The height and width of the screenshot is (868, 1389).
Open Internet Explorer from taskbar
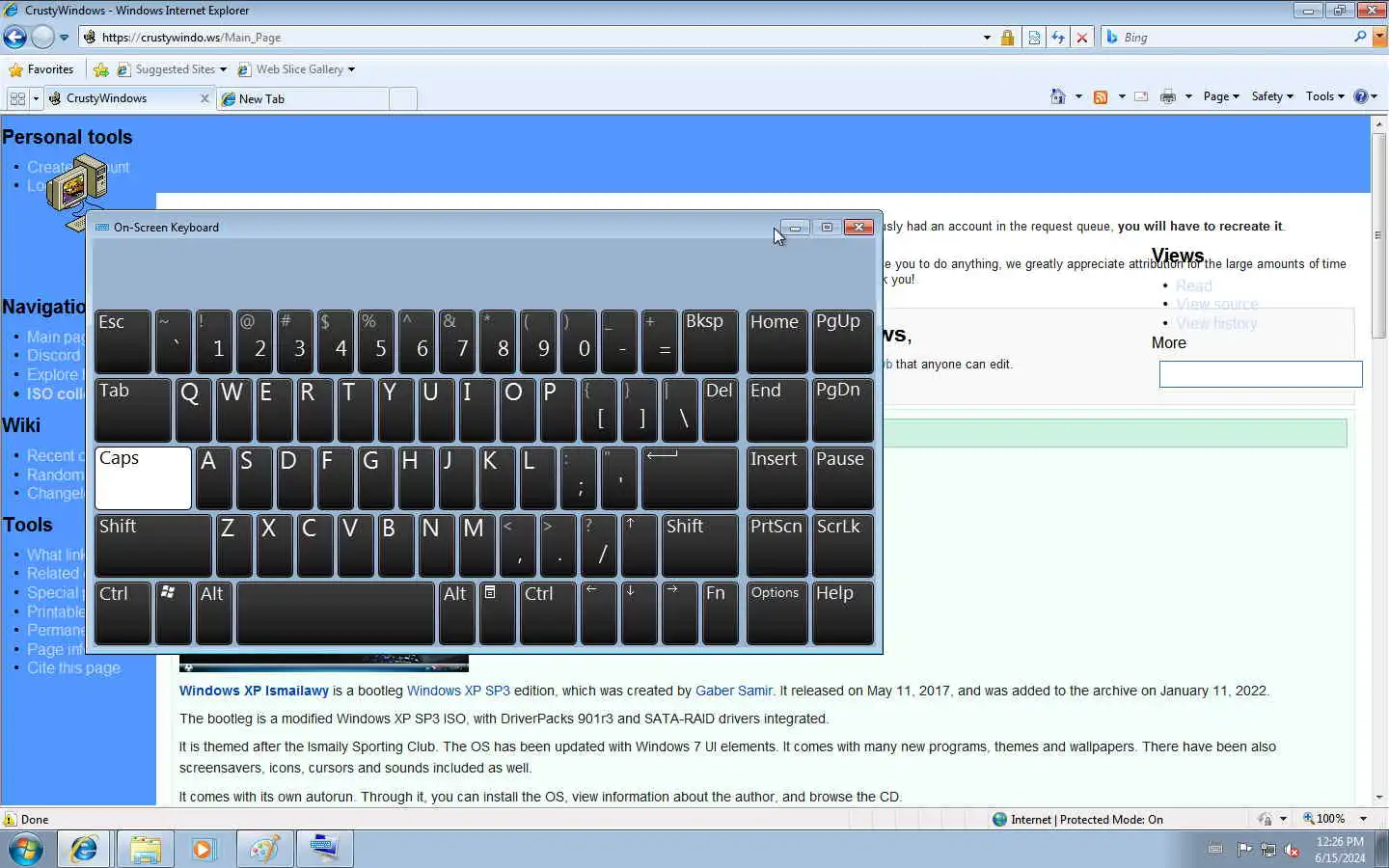(84, 850)
